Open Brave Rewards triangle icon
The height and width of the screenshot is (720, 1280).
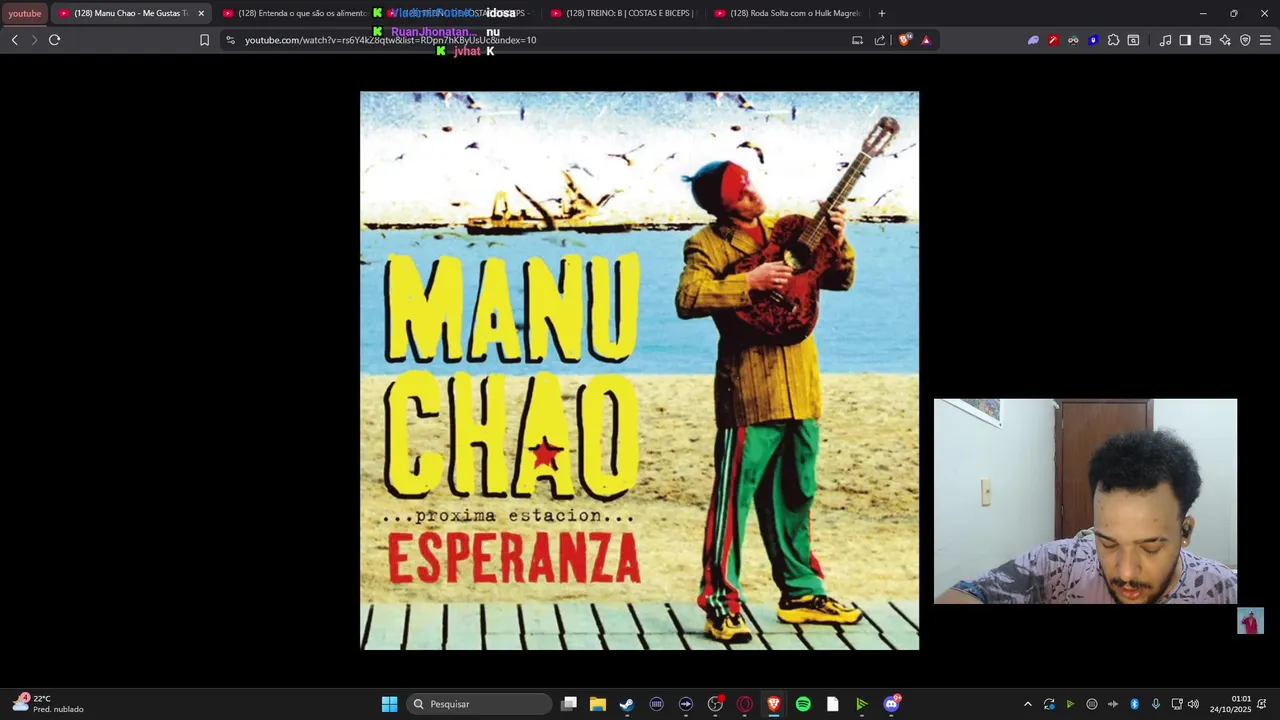[926, 40]
